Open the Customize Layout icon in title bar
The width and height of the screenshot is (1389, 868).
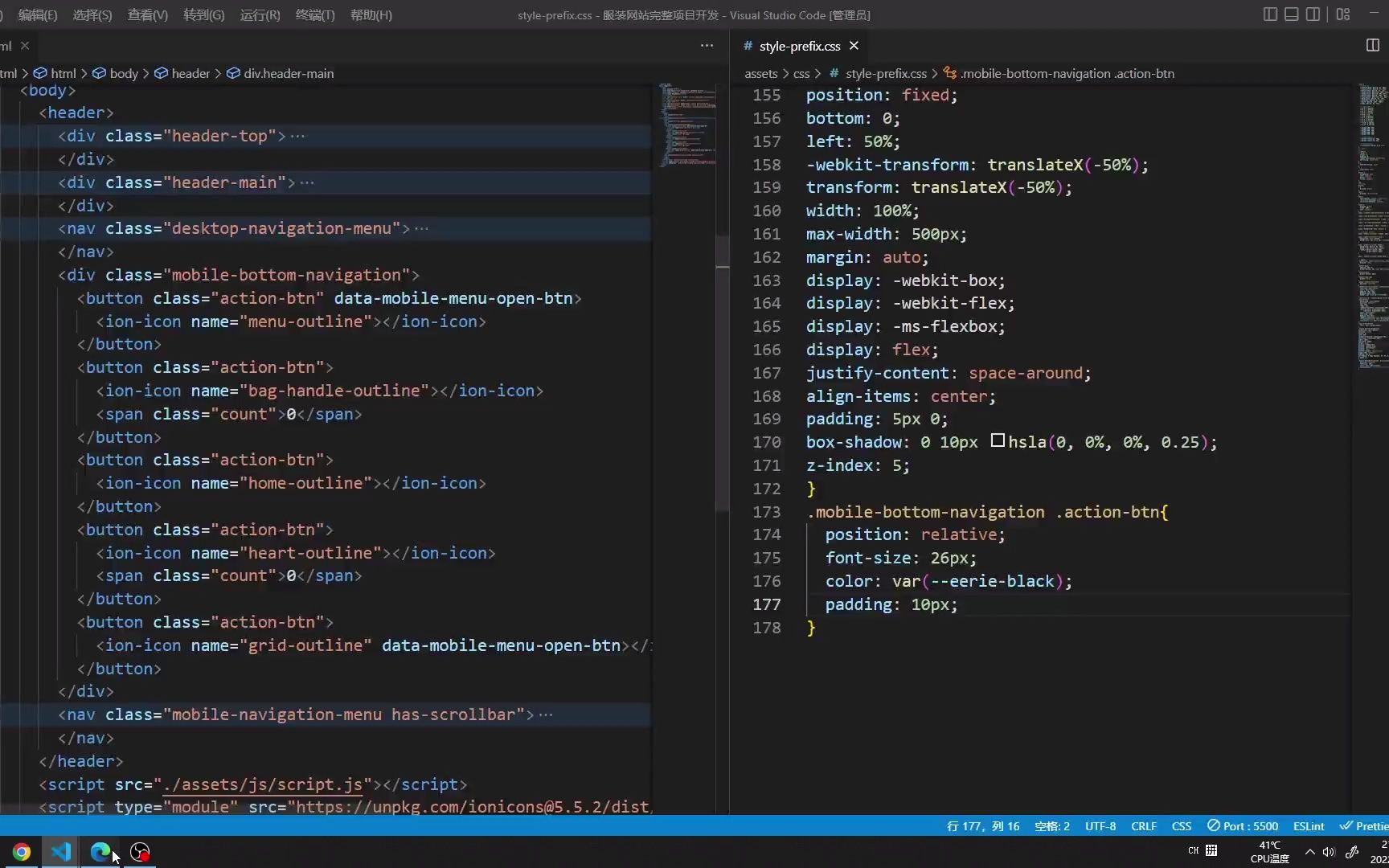coord(1343,14)
